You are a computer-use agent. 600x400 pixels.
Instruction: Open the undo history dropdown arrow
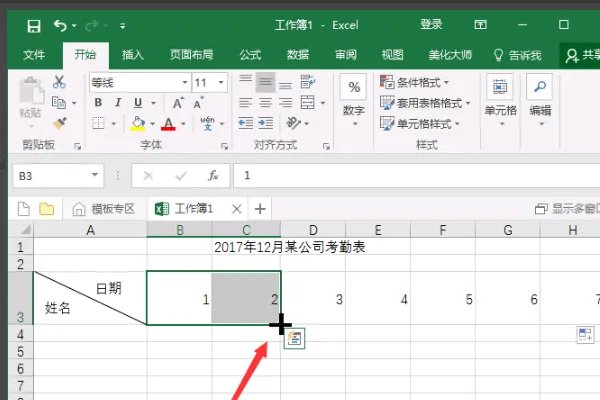74,26
